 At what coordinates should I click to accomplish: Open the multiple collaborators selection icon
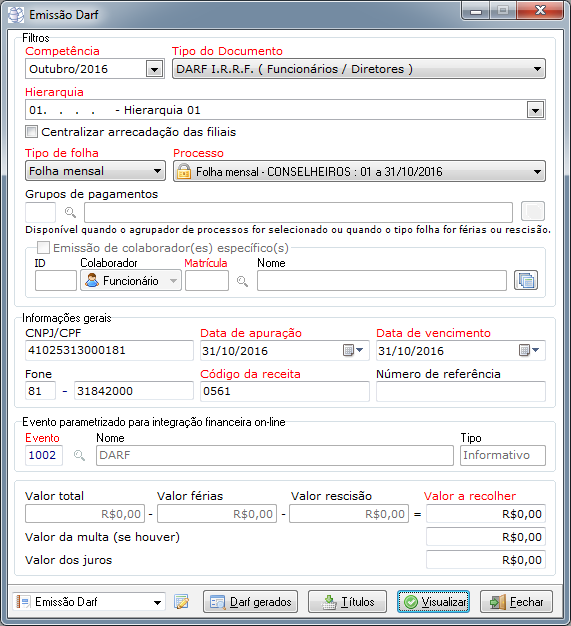point(526,280)
